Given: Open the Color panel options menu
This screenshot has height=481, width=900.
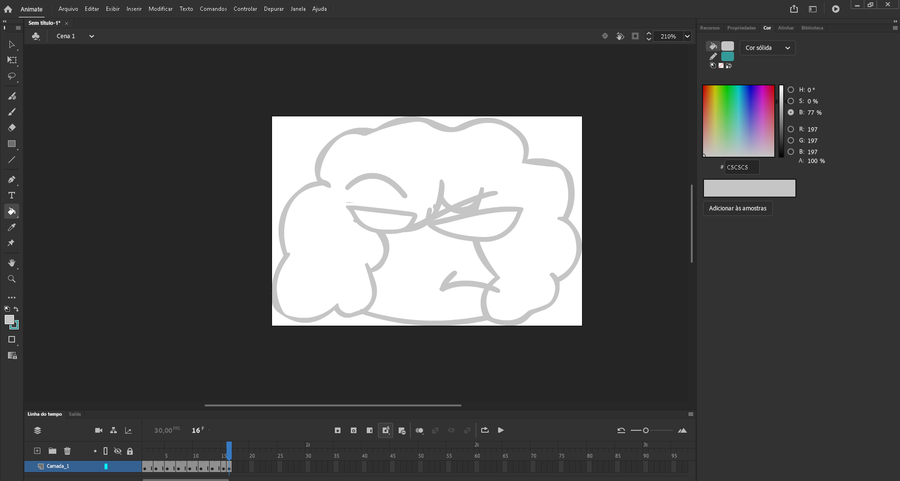Looking at the screenshot, I should [894, 28].
